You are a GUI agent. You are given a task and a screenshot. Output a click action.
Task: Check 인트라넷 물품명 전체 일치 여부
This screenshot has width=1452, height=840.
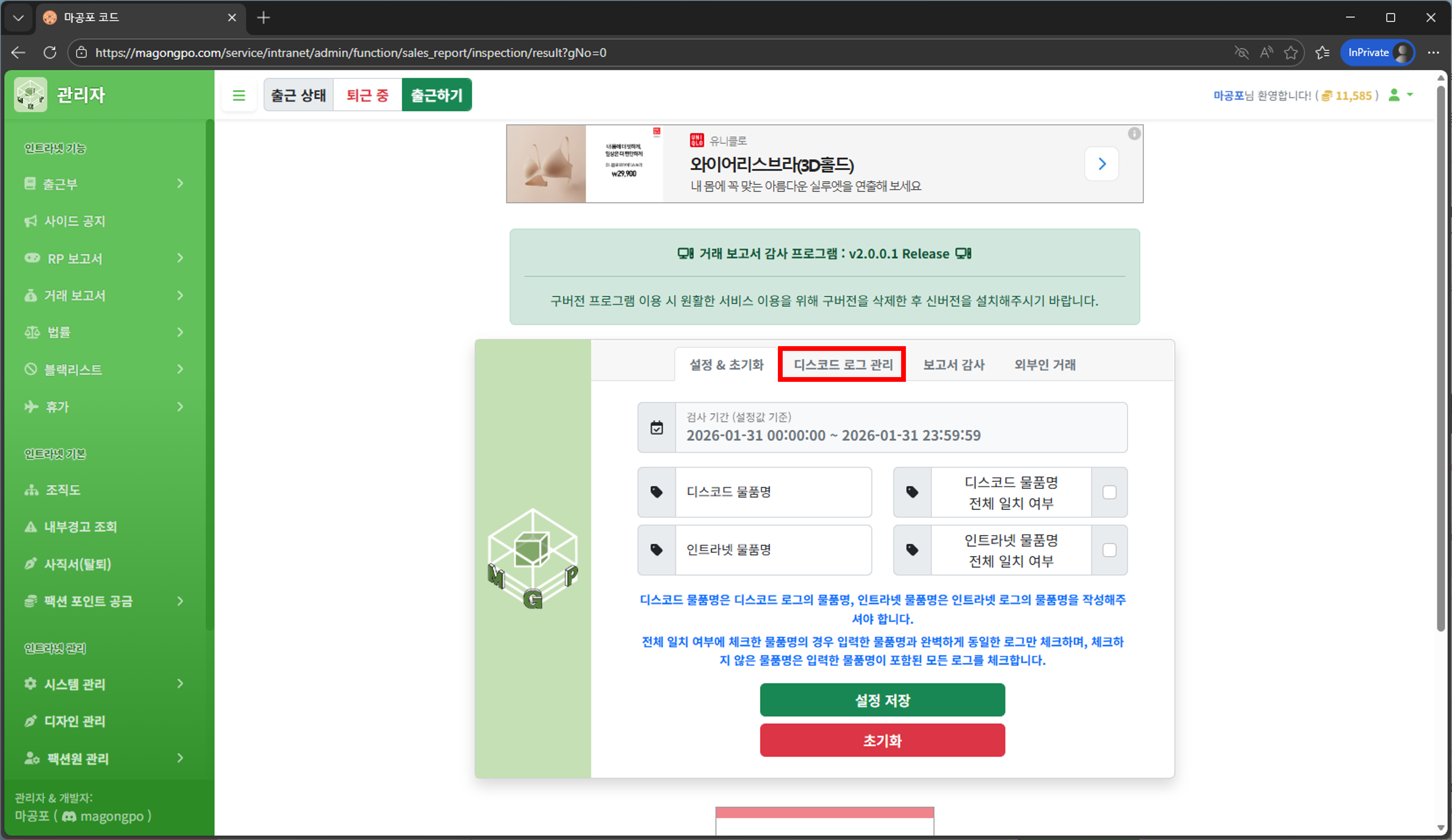(1109, 550)
